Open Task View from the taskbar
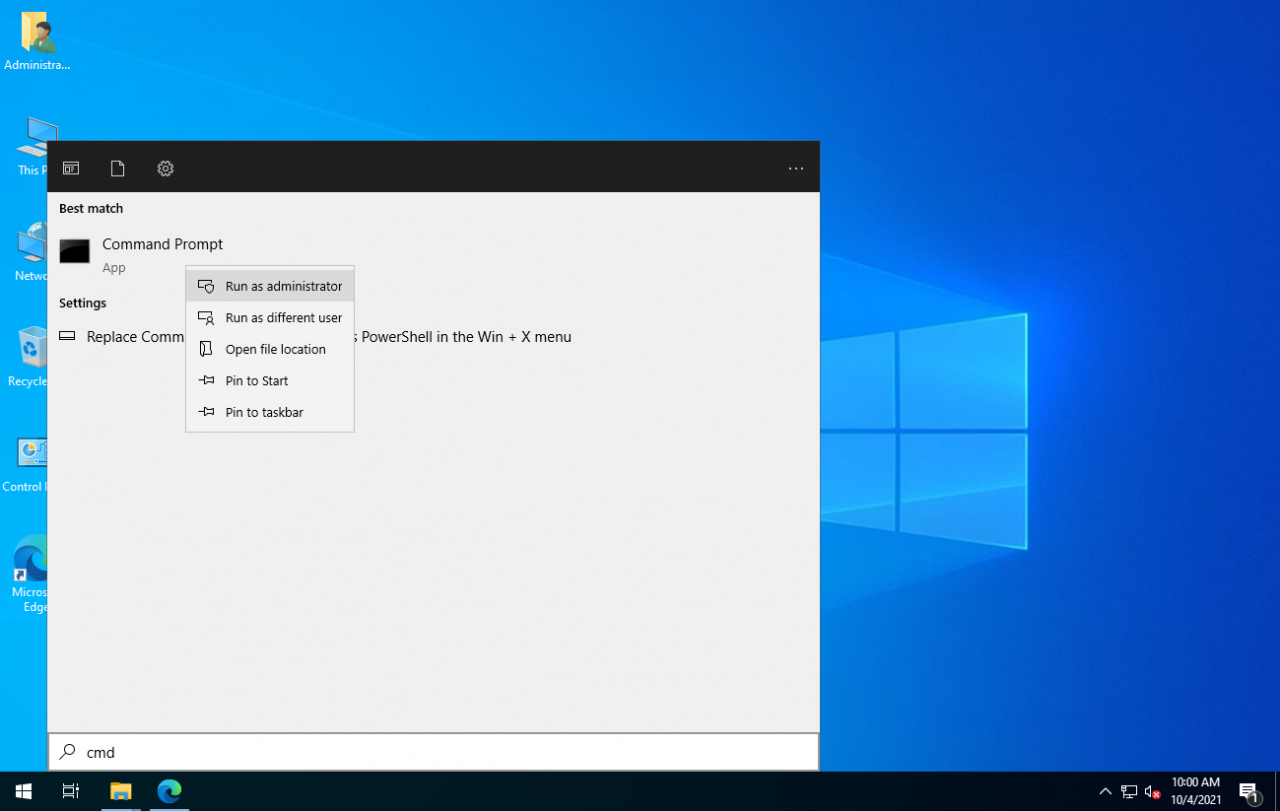 coord(69,790)
